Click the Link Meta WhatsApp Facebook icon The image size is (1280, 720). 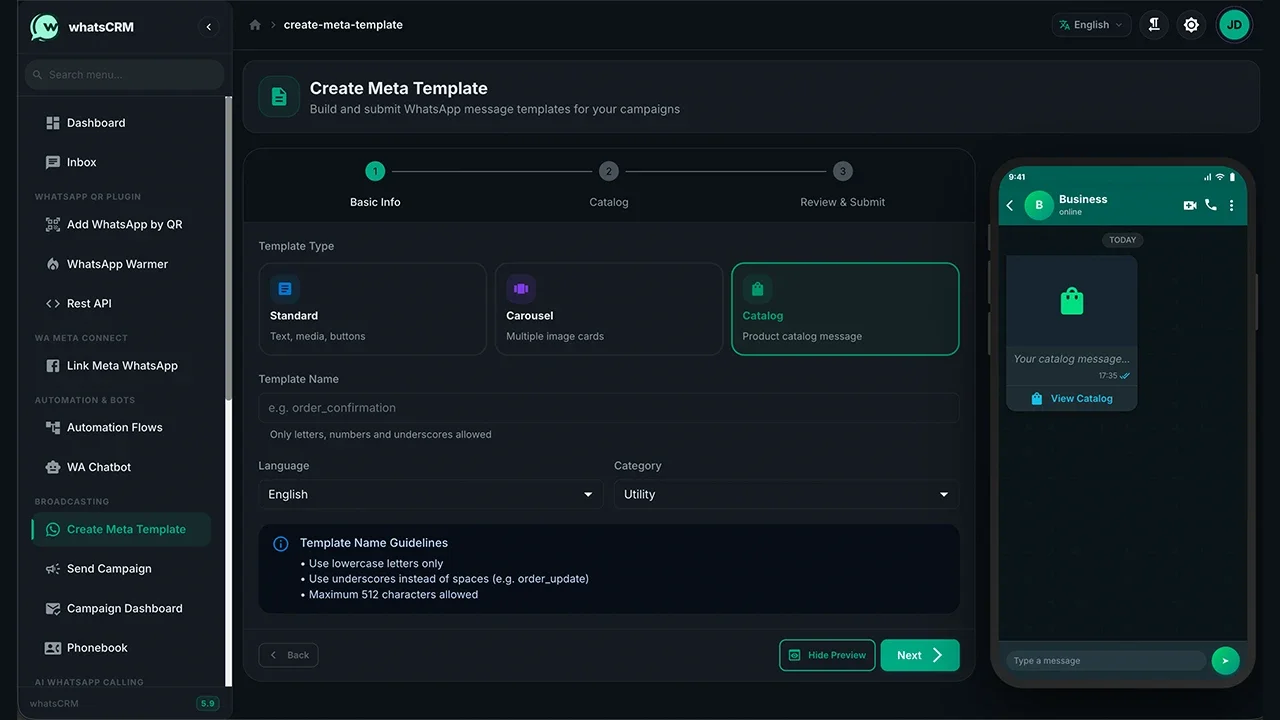53,366
